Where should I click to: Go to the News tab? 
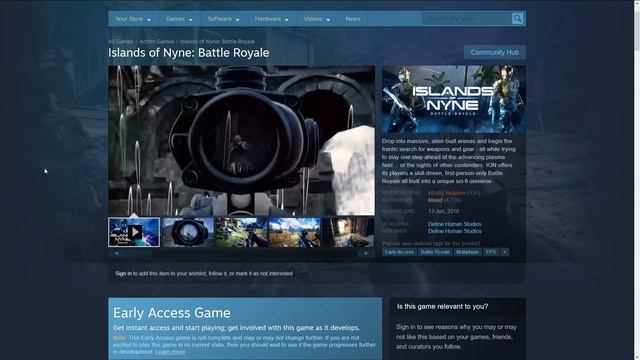point(353,19)
